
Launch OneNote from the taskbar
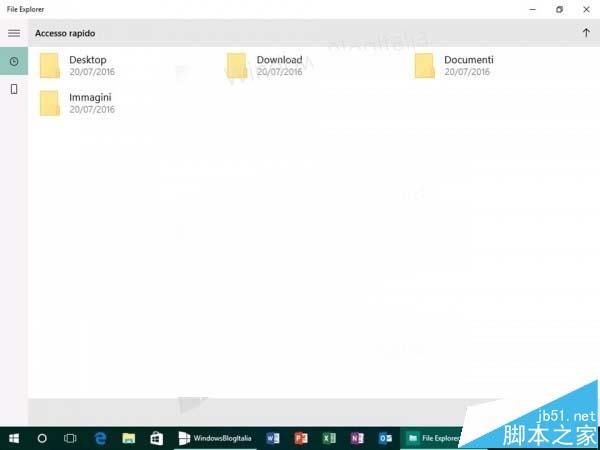(357, 438)
